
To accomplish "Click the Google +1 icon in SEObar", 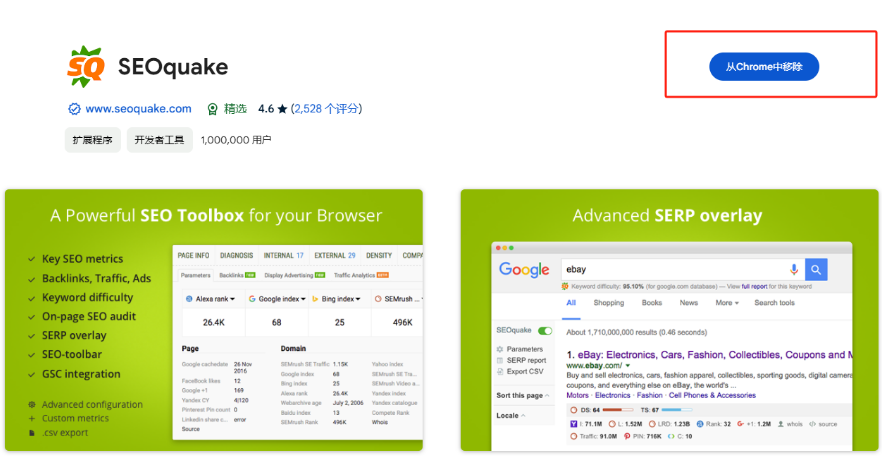I will click(741, 424).
